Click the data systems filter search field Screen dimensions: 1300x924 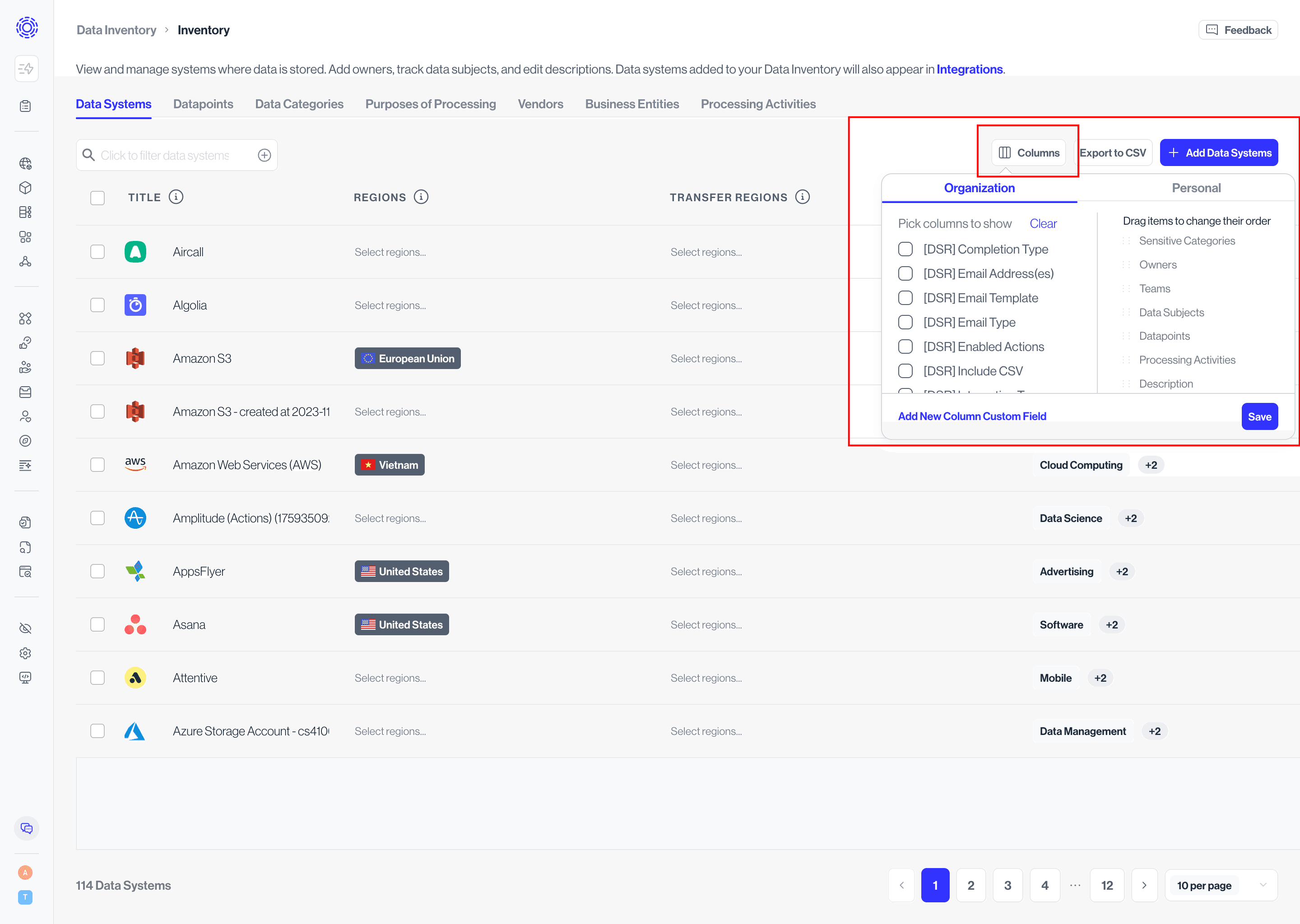(x=177, y=155)
